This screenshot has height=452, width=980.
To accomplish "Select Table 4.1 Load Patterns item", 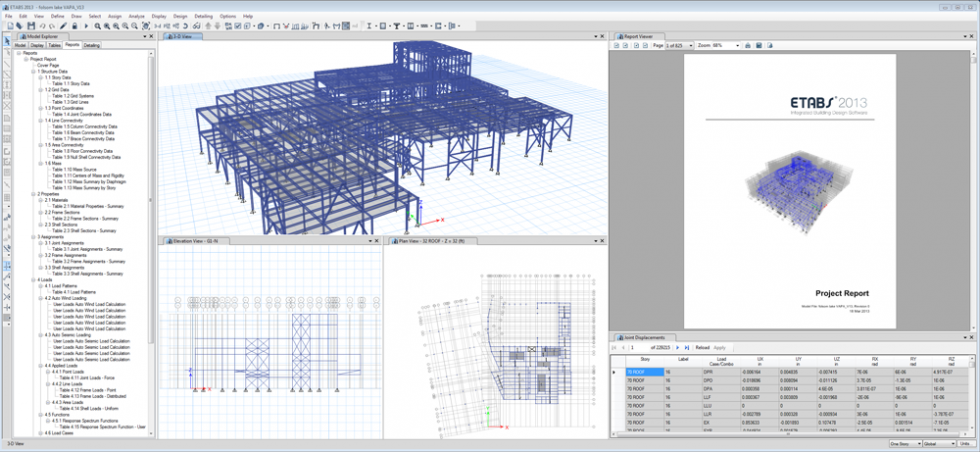I will 74,293.
